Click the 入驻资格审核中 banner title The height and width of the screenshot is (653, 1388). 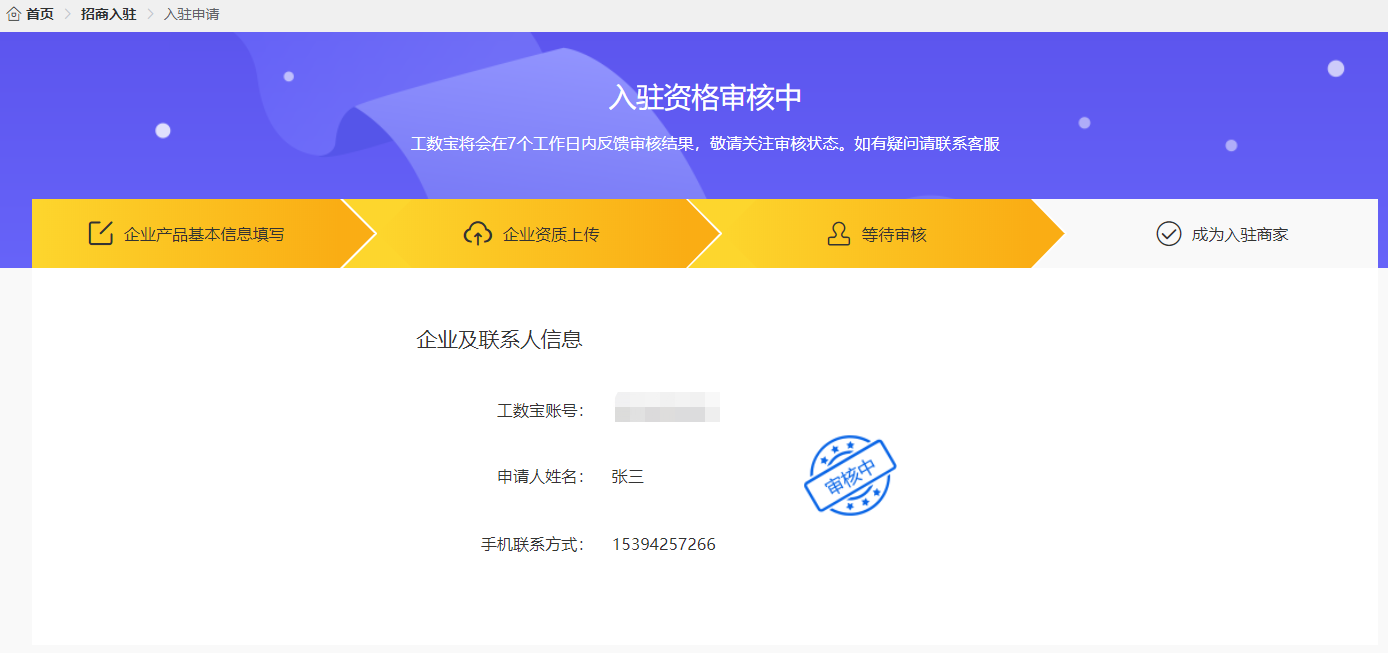tap(705, 98)
